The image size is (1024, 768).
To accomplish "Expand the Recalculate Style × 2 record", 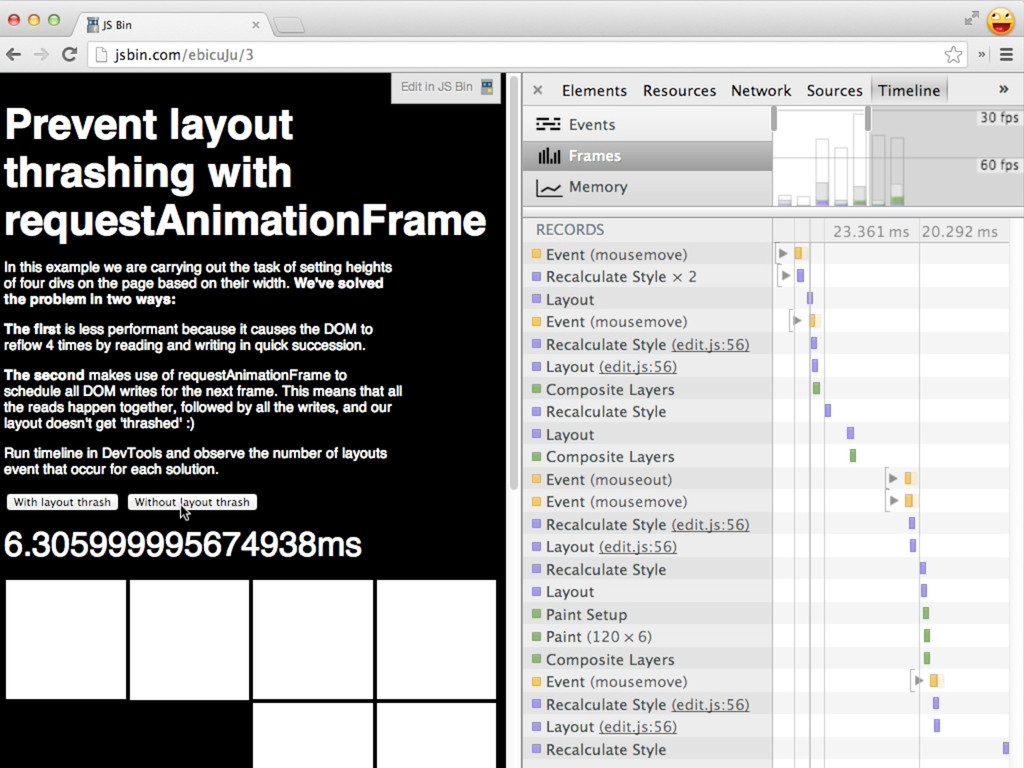I will [786, 276].
